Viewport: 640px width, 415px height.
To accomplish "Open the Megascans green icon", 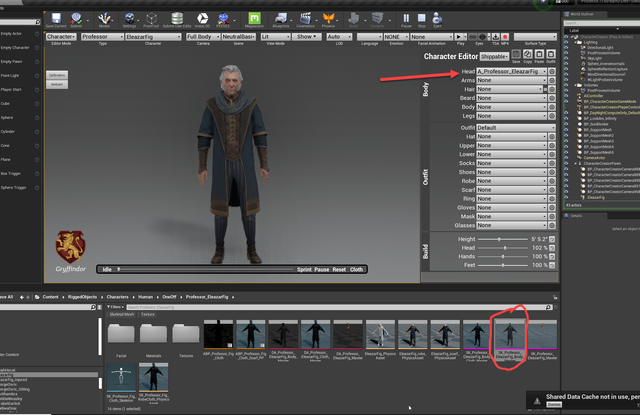I will (254, 18).
